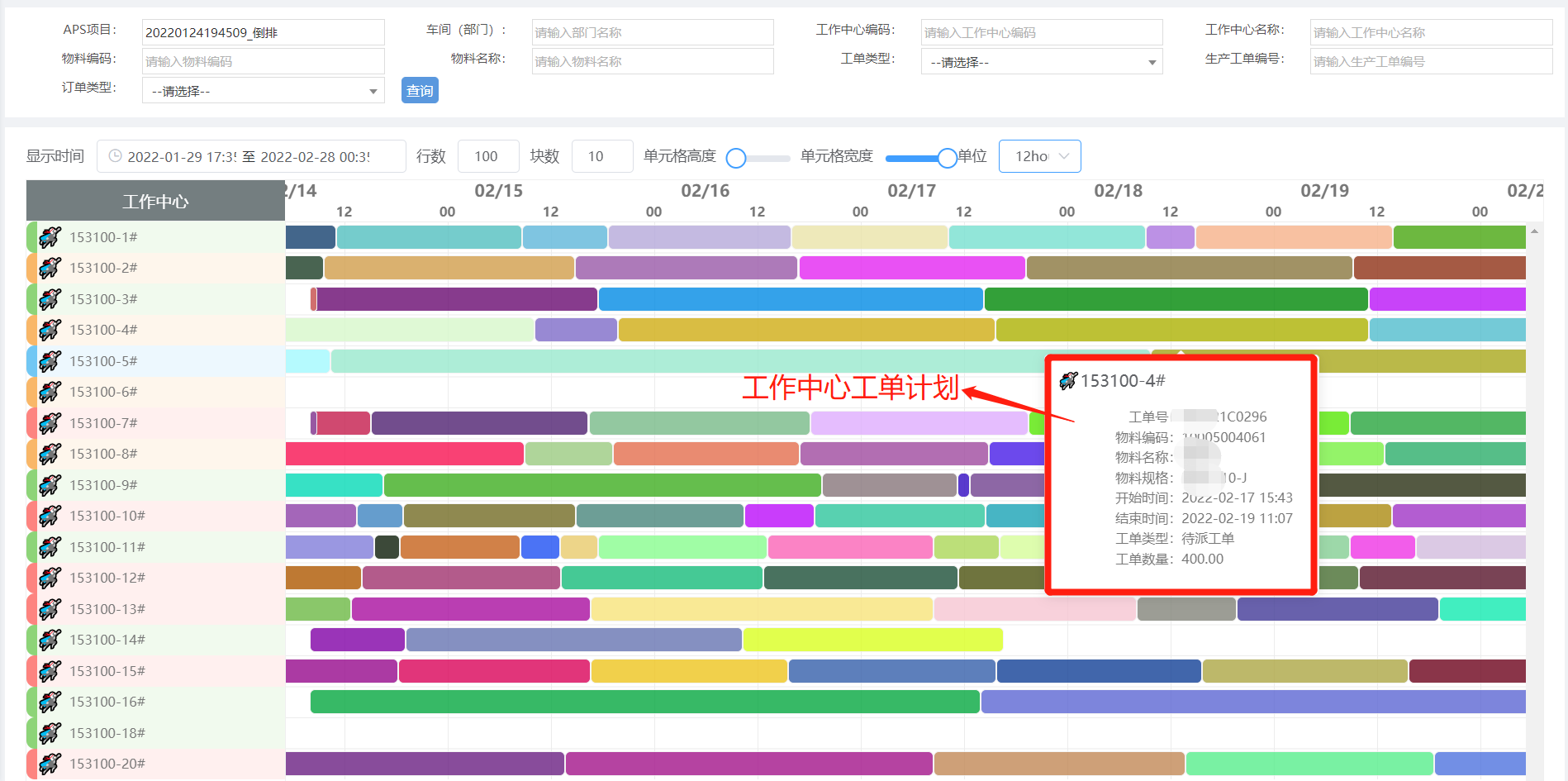Image resolution: width=1568 pixels, height=781 pixels.
Task: Click the machine icon beside 153100-16#
Action: (50, 702)
